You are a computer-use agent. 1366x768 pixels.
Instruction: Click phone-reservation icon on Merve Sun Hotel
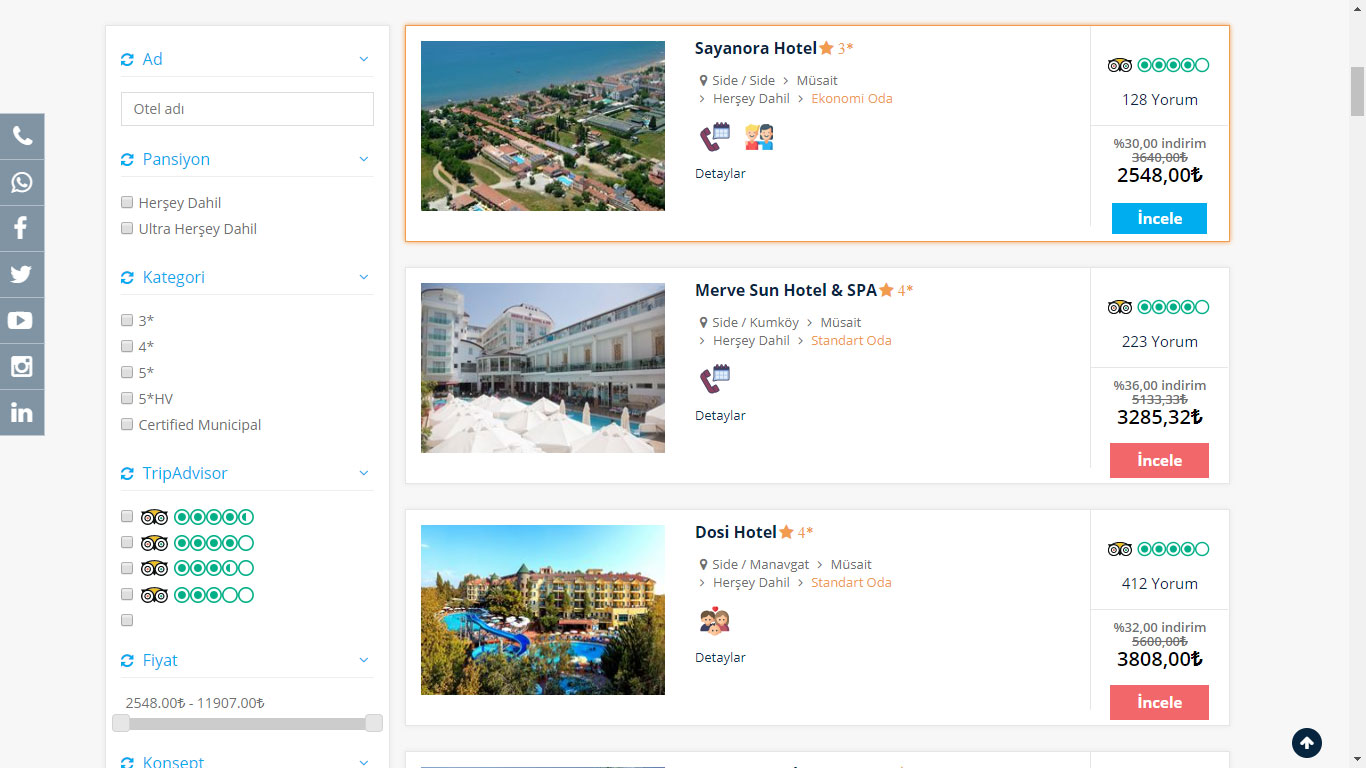point(715,379)
